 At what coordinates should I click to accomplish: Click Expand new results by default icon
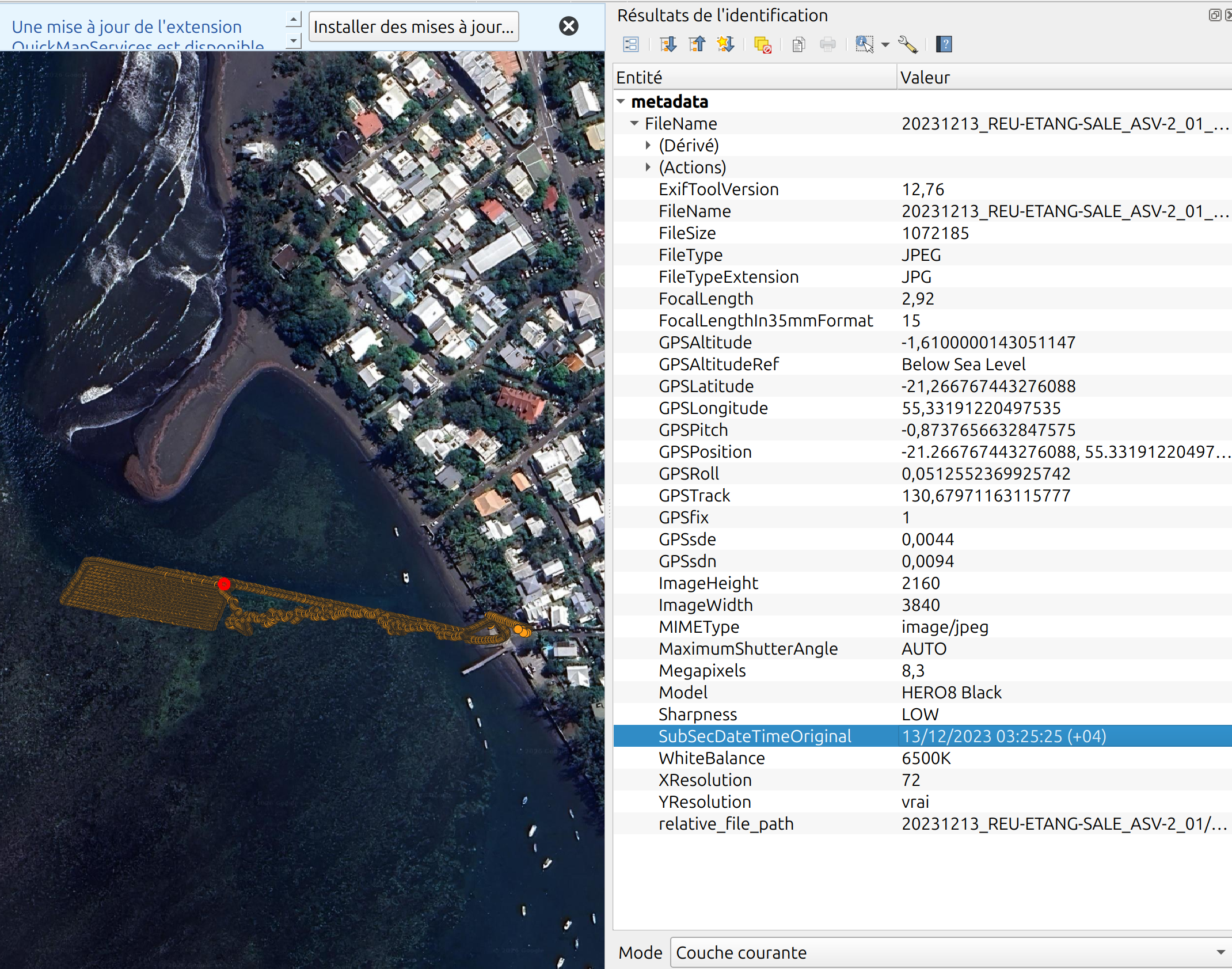click(725, 44)
